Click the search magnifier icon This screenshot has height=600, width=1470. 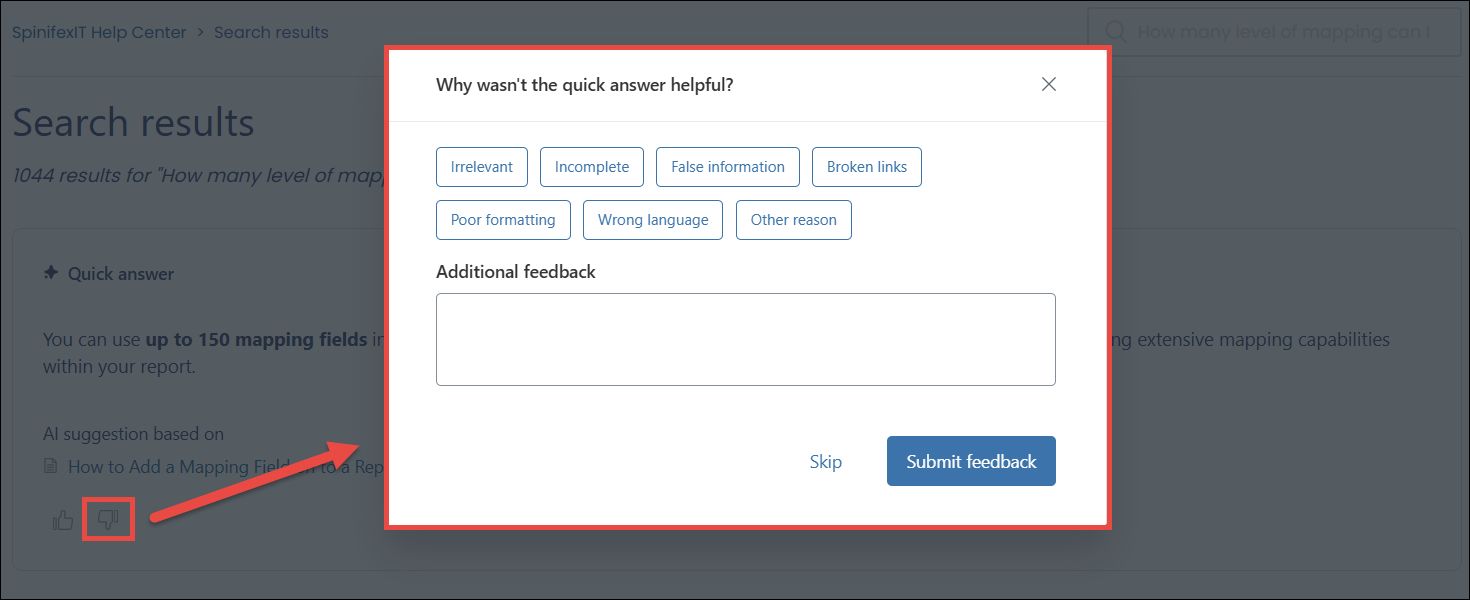[x=1116, y=32]
